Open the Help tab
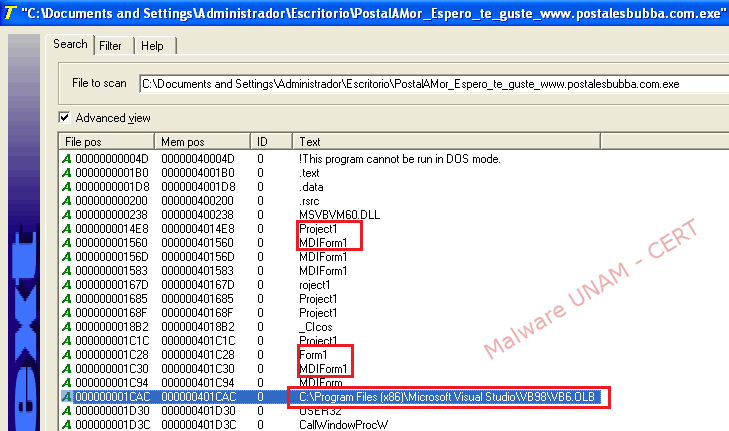729x431 pixels. pyautogui.click(x=152, y=46)
